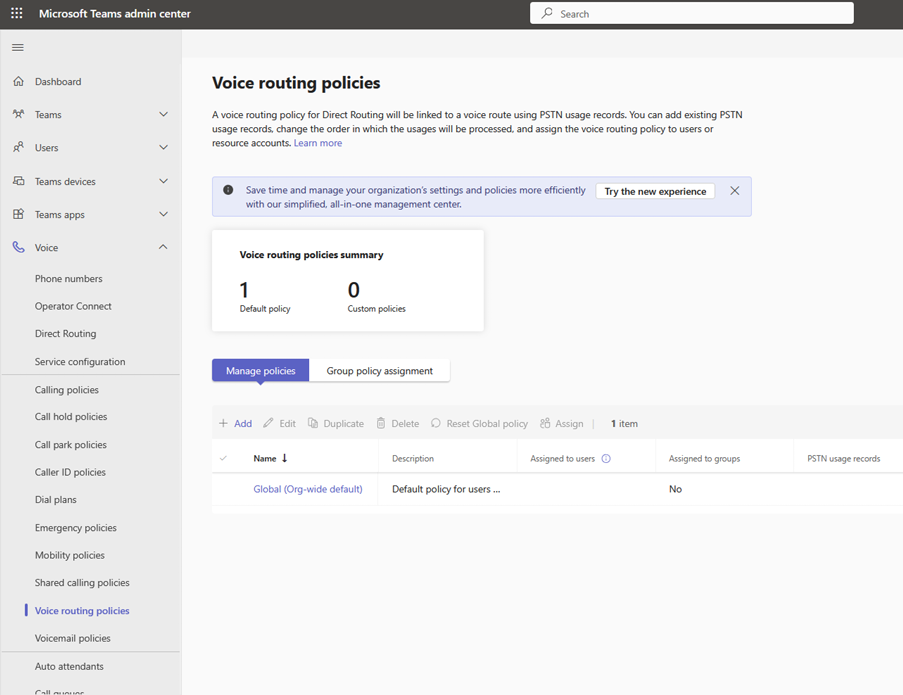The height and width of the screenshot is (695, 903).
Task: Click Try the new experience button
Action: click(x=655, y=191)
